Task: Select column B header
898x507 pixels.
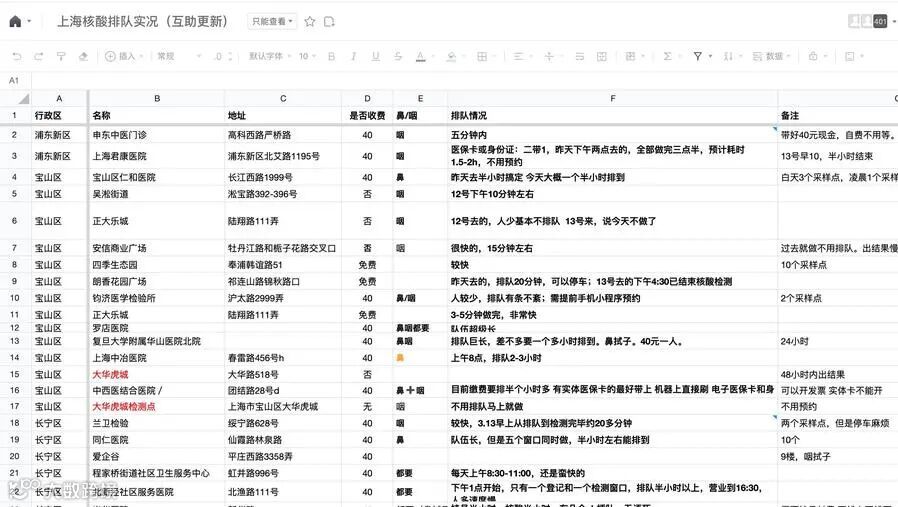Action: click(157, 99)
